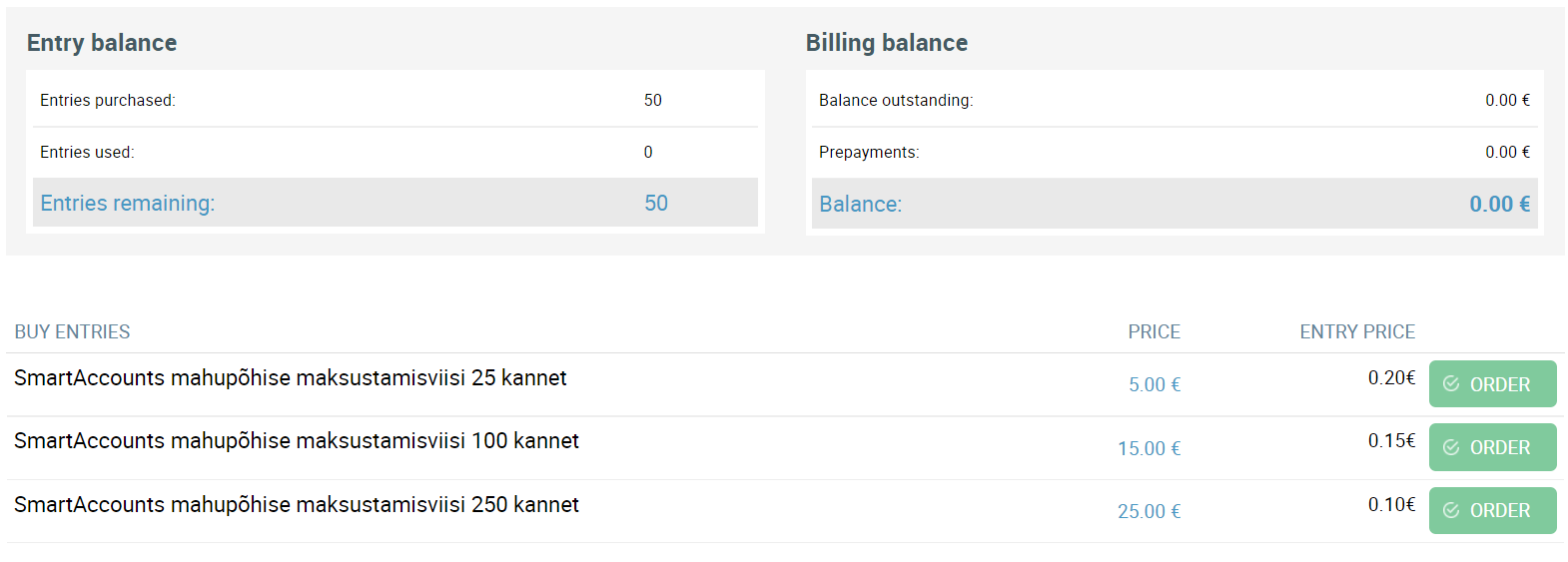This screenshot has height=562, width=1568.
Task: Click the entries remaining value 50
Action: (x=656, y=203)
